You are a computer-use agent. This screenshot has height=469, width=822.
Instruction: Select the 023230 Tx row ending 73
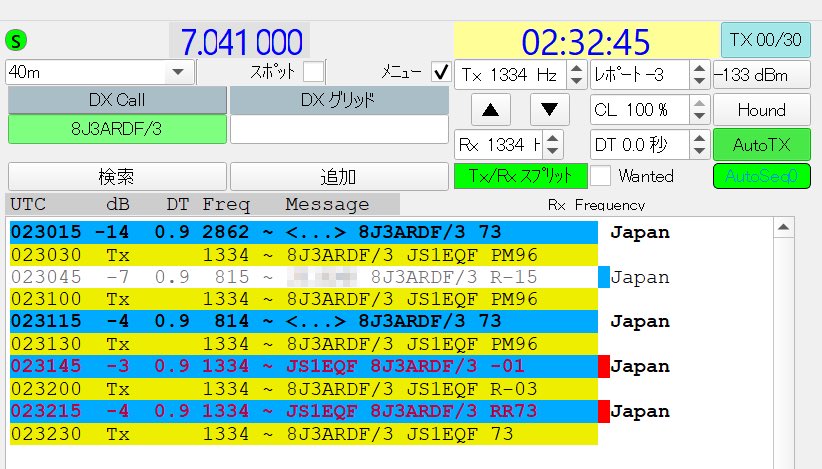(304, 434)
